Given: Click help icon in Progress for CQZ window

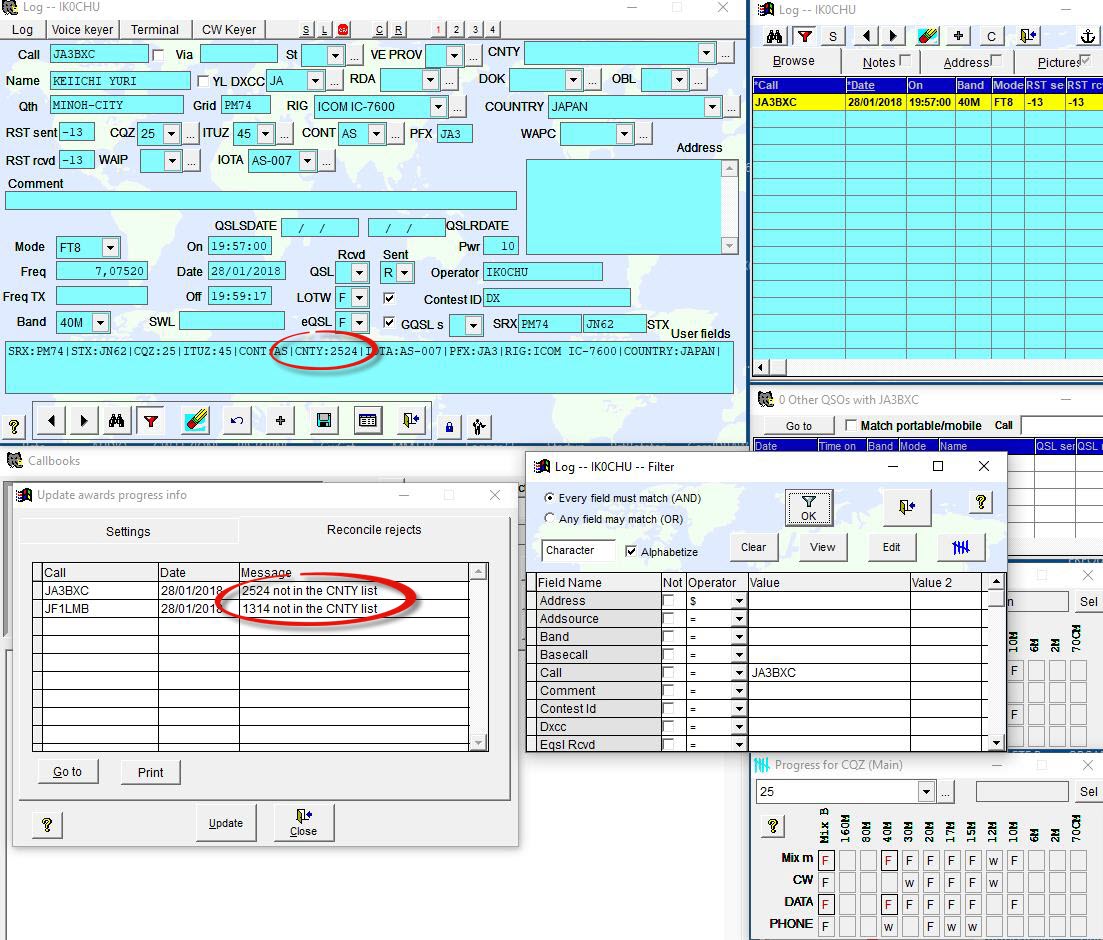Looking at the screenshot, I should click(x=773, y=825).
